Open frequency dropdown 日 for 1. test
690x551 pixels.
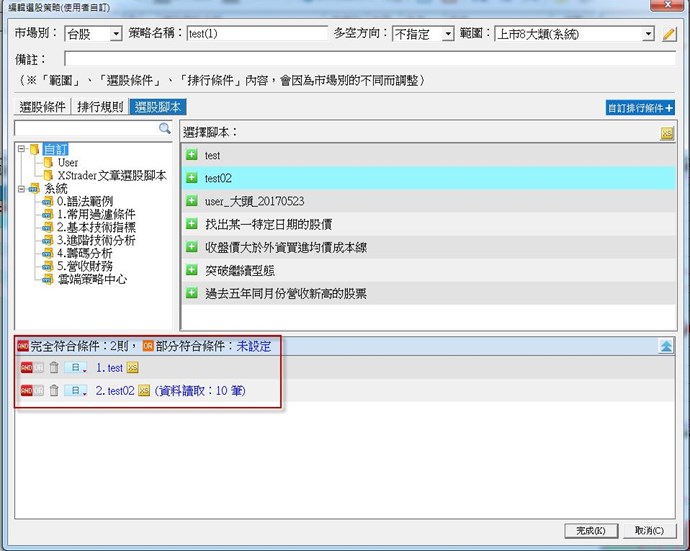(76, 367)
